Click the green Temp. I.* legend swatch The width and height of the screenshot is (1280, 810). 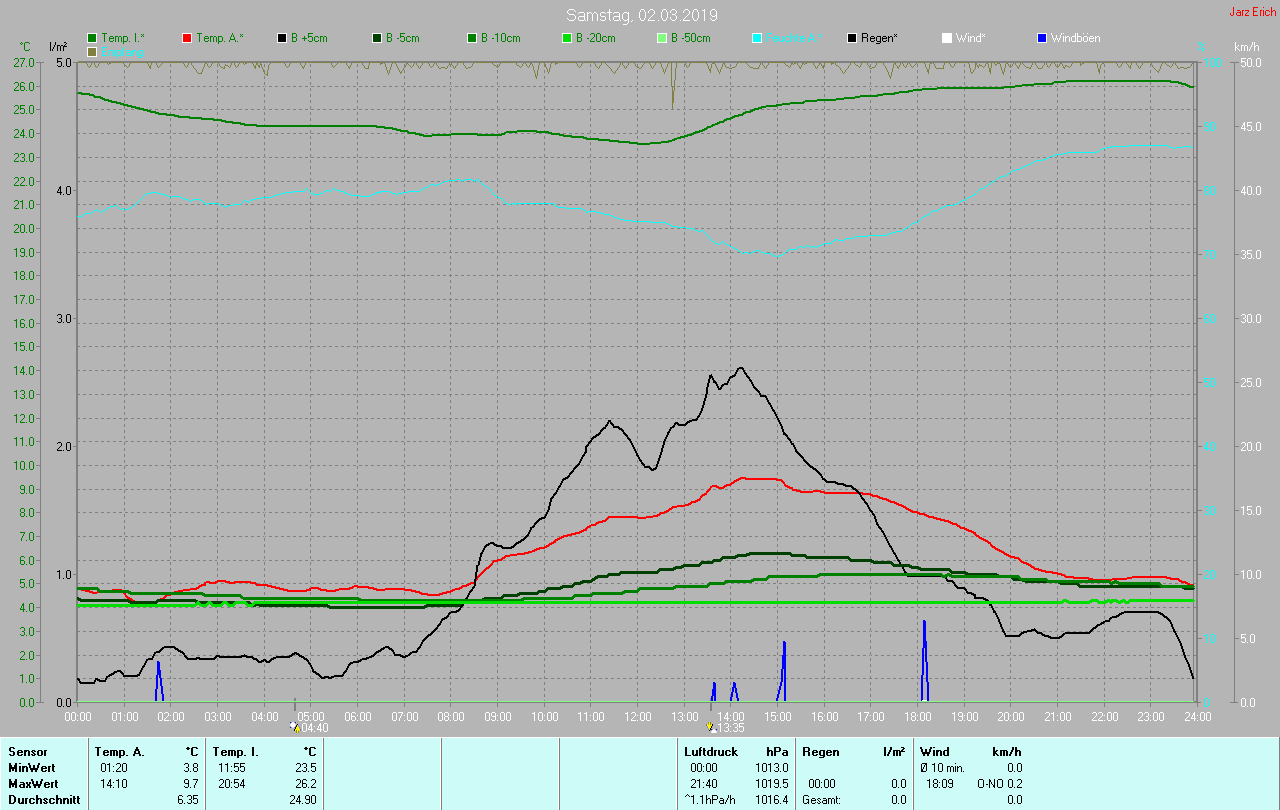pyautogui.click(x=92, y=38)
